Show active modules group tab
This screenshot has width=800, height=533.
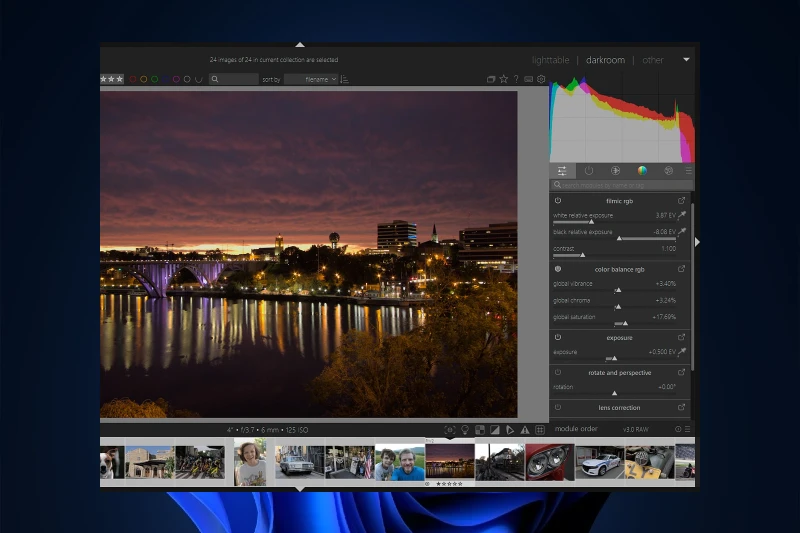[589, 171]
